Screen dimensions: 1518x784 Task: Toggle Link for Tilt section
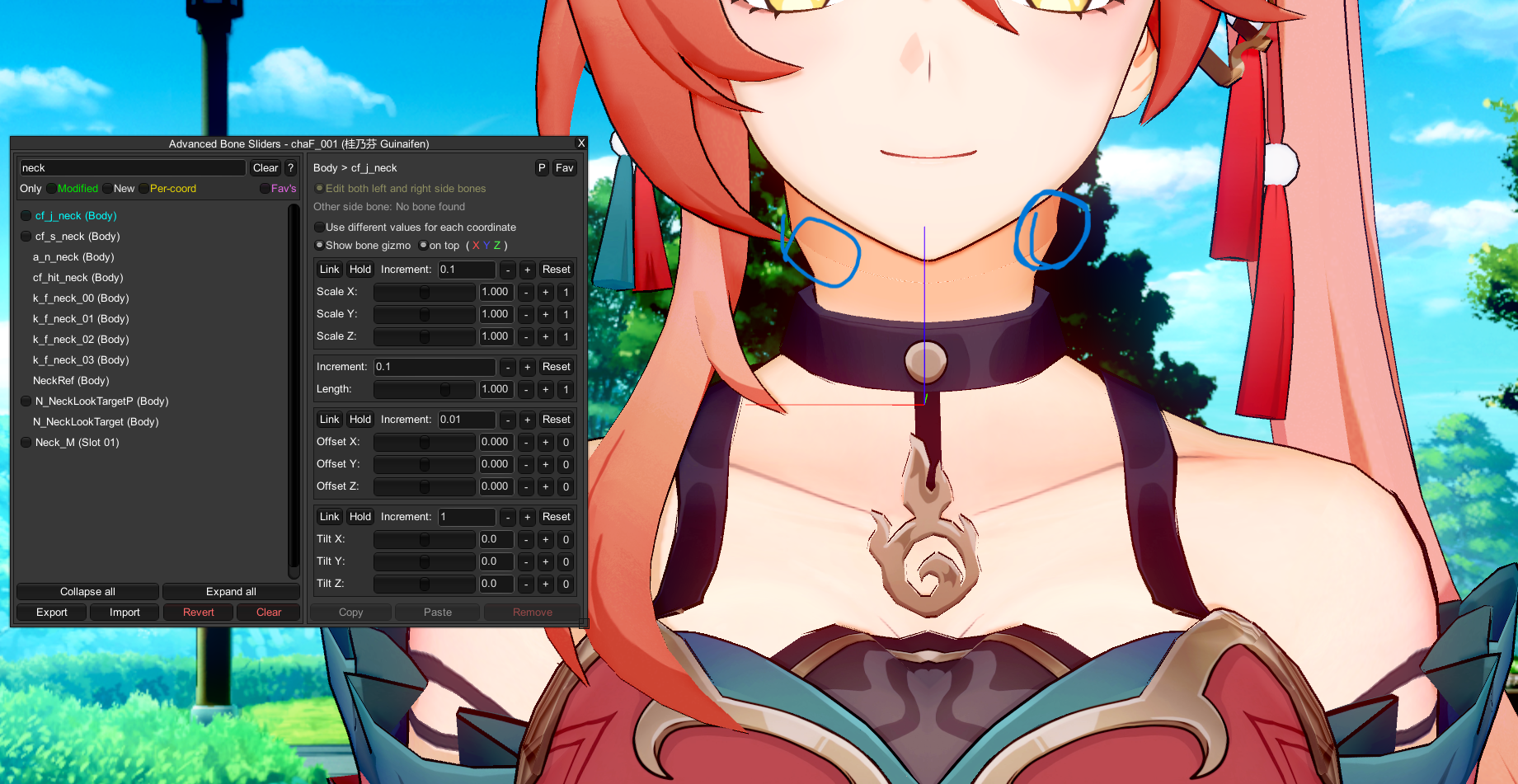point(329,517)
